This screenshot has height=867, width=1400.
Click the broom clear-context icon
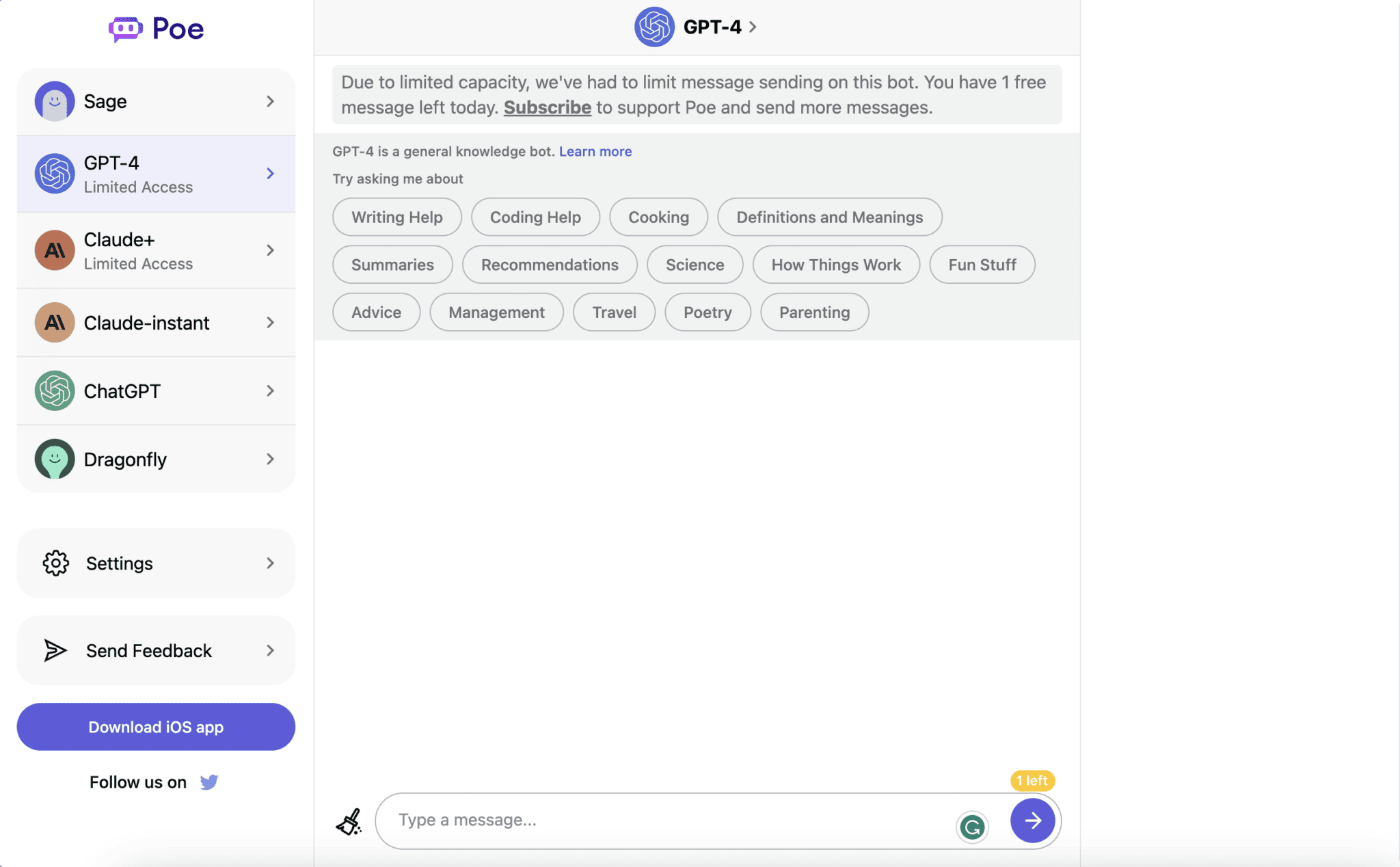(349, 821)
